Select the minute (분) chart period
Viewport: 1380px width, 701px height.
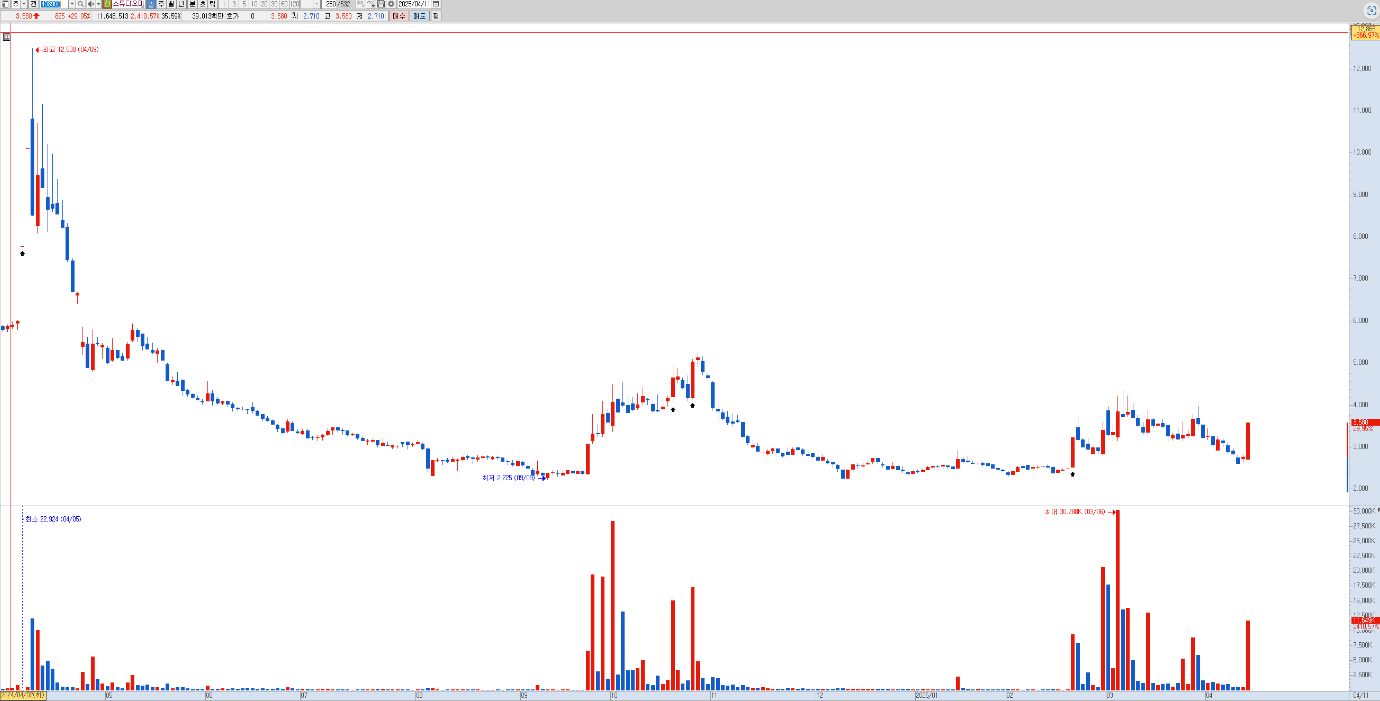point(192,5)
